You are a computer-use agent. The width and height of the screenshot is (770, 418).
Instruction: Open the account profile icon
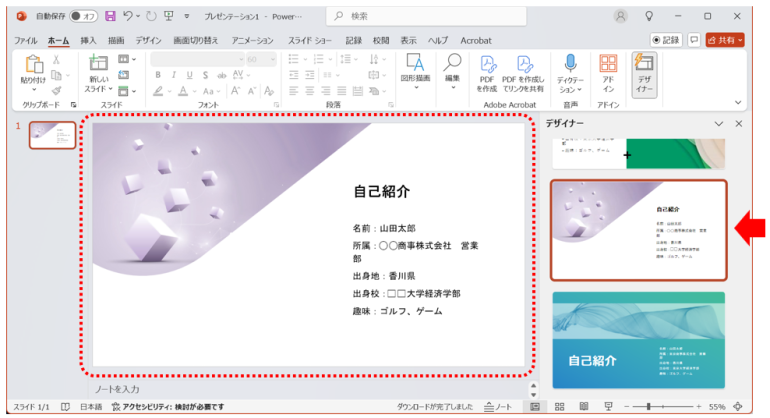click(x=621, y=16)
